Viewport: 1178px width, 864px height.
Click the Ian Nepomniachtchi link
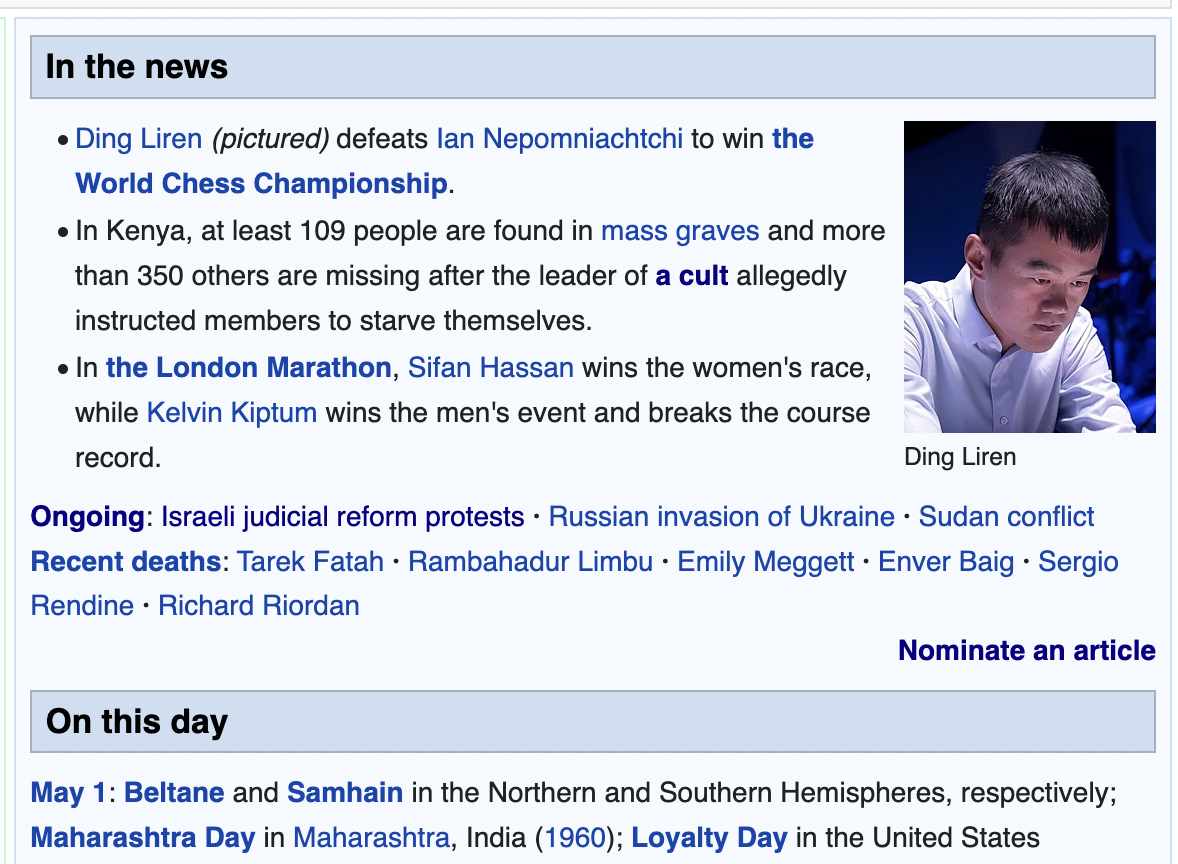[x=560, y=139]
